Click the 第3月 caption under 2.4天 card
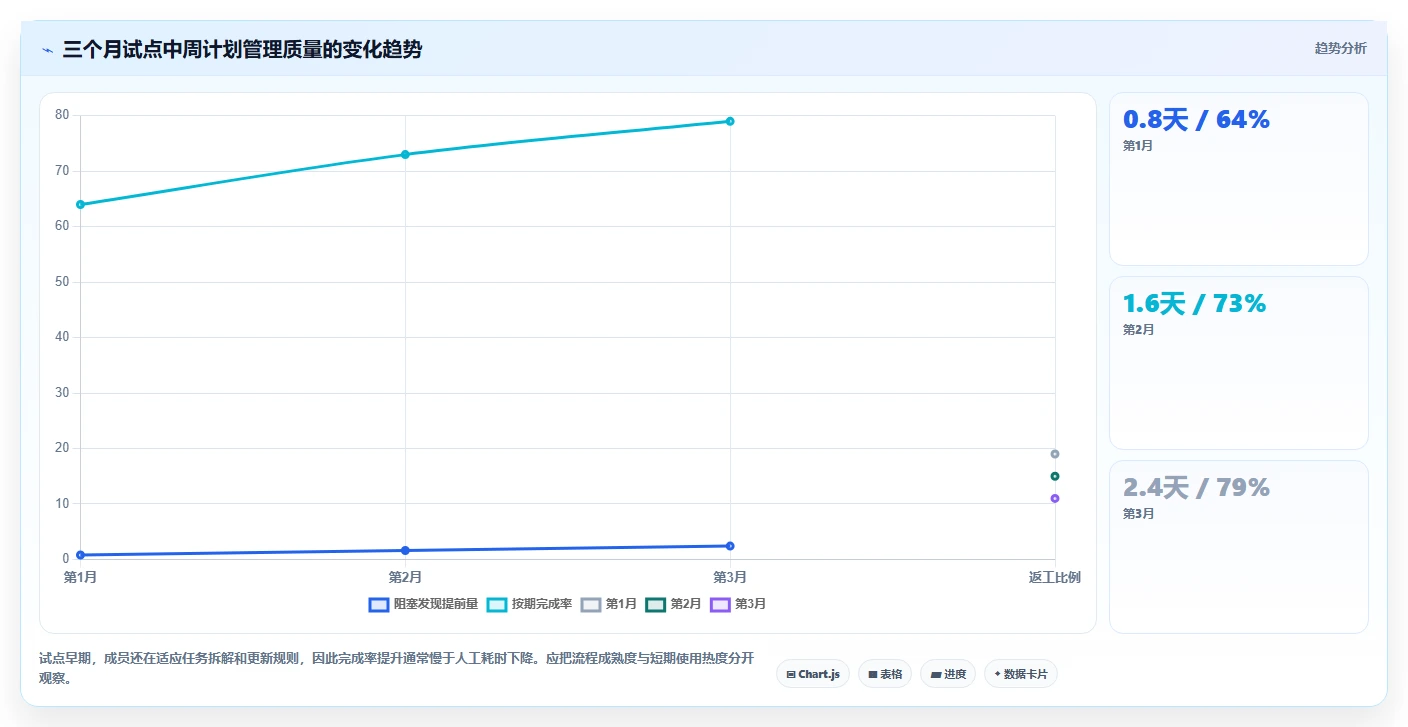 [x=1138, y=514]
